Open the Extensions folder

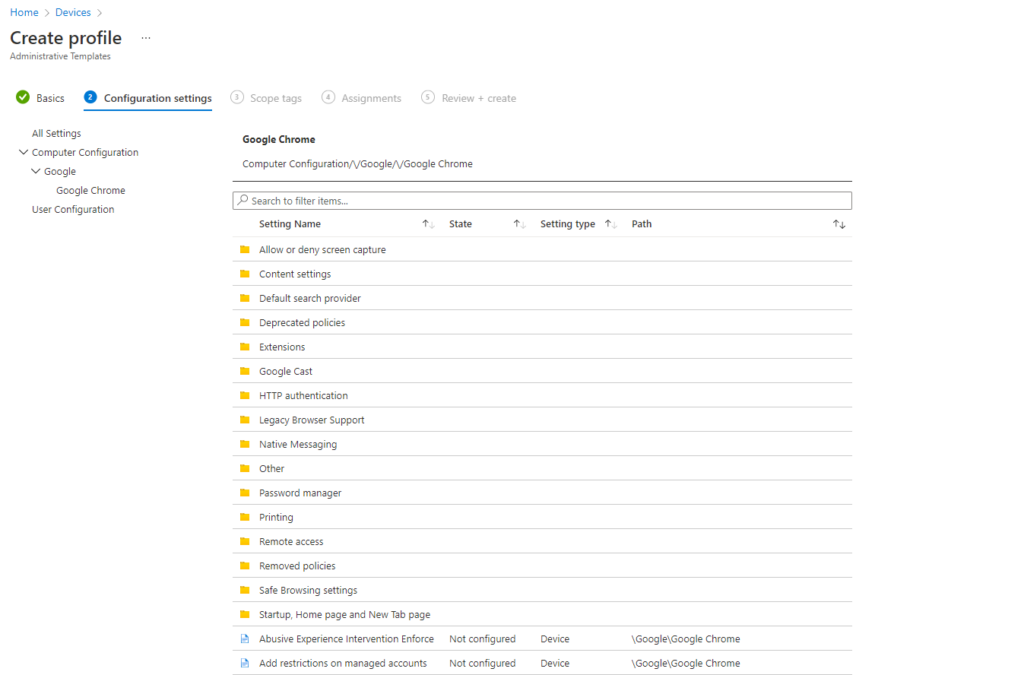tap(282, 347)
